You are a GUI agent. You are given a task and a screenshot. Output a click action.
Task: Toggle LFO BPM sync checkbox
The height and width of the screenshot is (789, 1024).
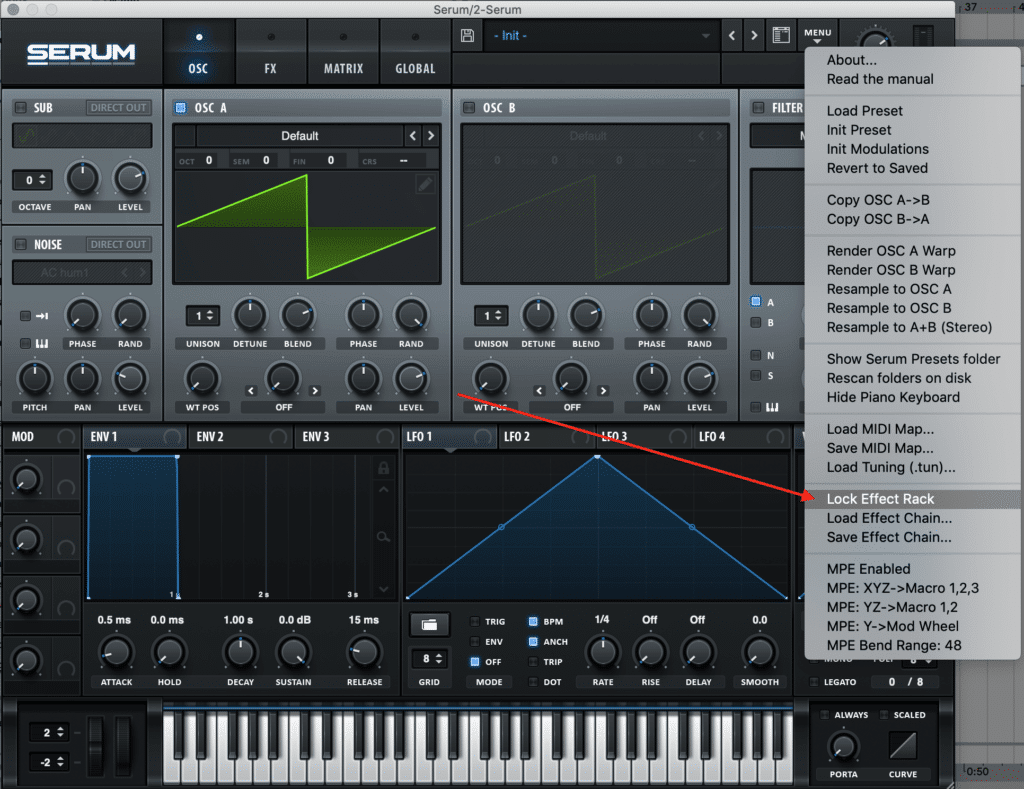click(533, 622)
